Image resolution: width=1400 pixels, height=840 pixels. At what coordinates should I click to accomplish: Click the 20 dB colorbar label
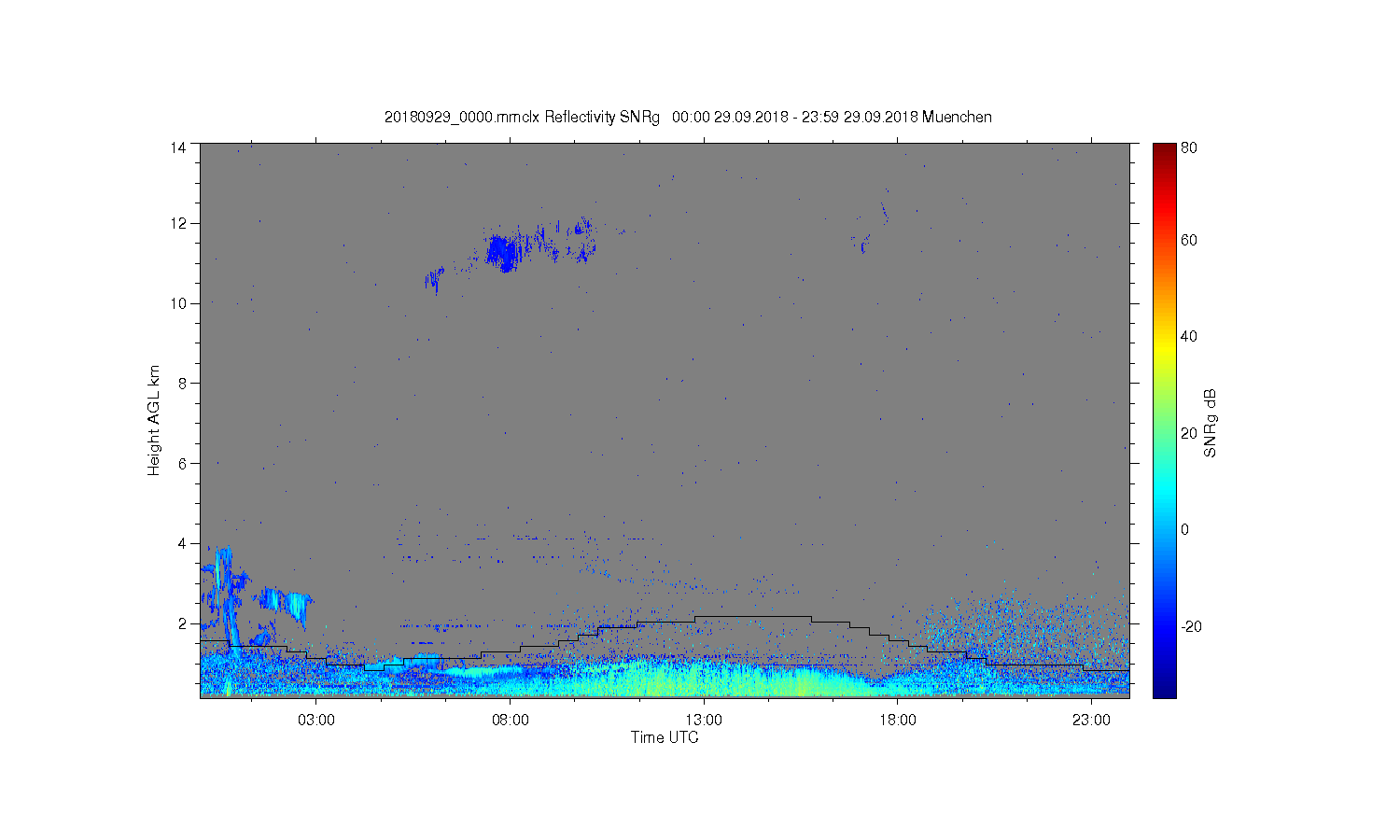click(1189, 433)
